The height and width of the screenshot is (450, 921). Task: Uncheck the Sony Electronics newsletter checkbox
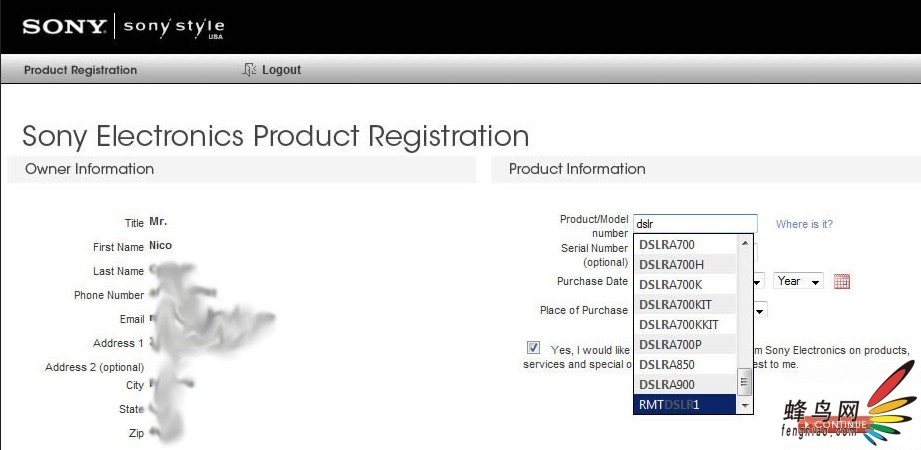click(533, 348)
